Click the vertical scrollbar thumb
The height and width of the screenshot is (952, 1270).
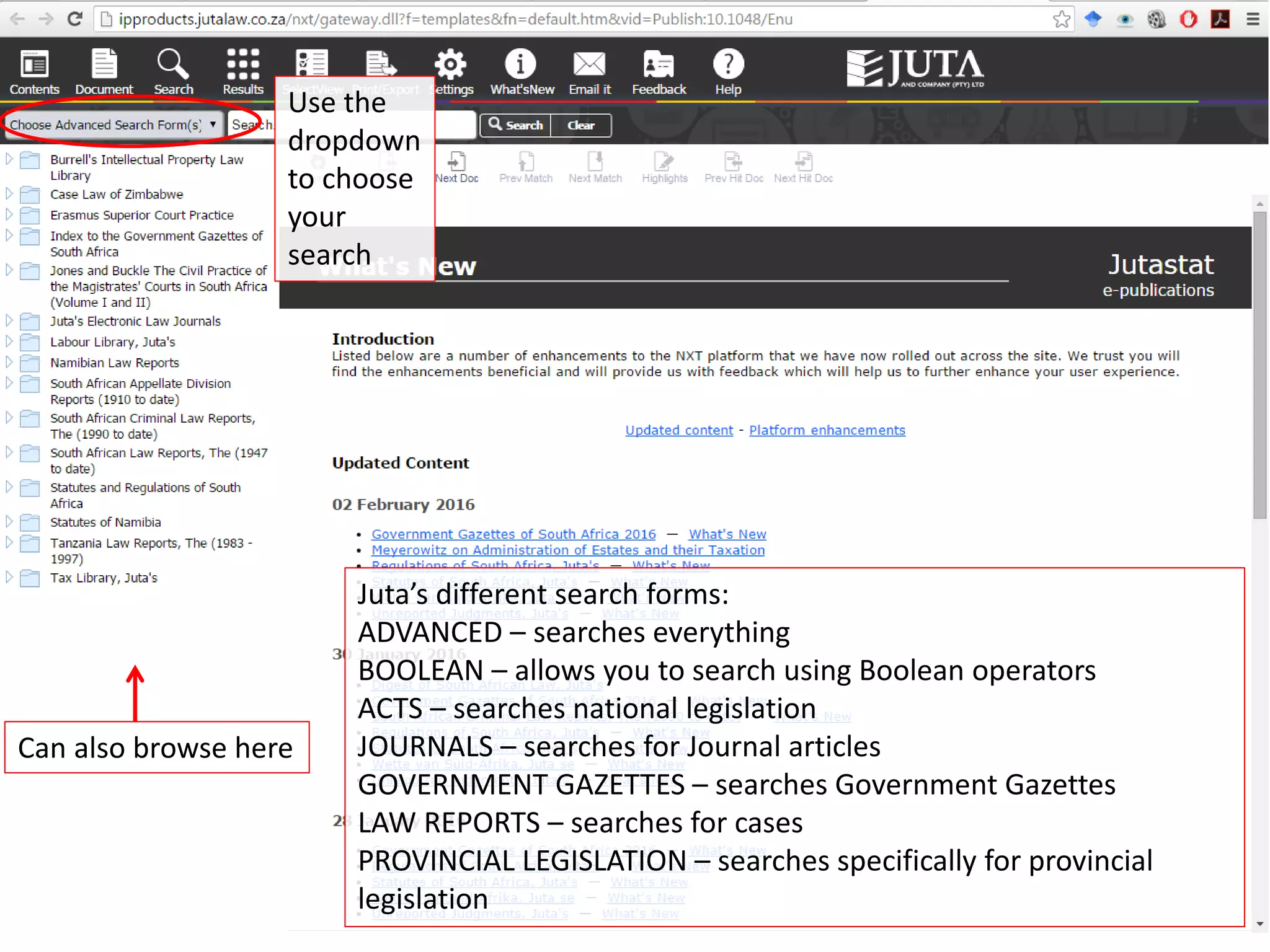click(x=1259, y=365)
